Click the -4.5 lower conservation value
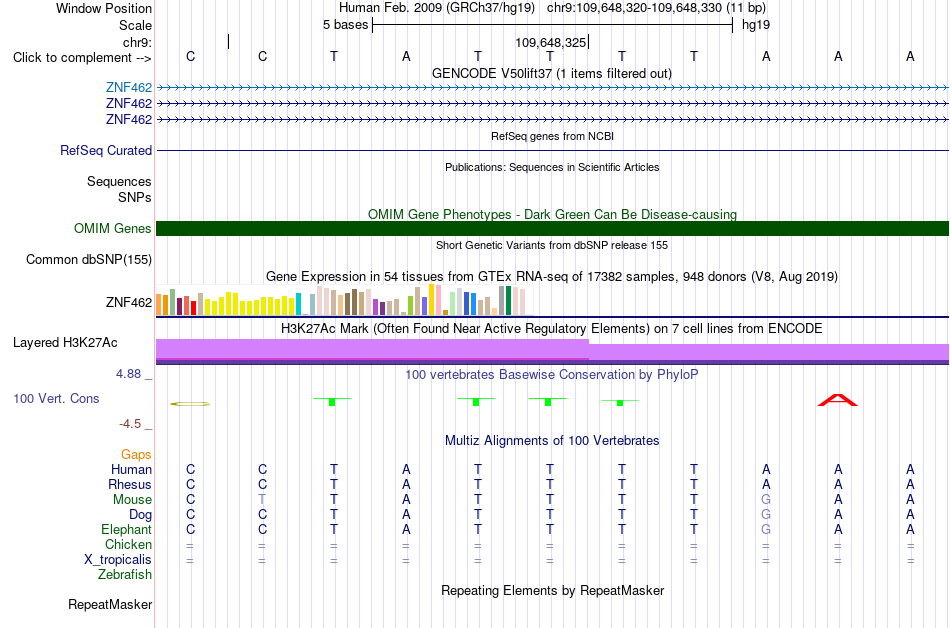 point(130,424)
